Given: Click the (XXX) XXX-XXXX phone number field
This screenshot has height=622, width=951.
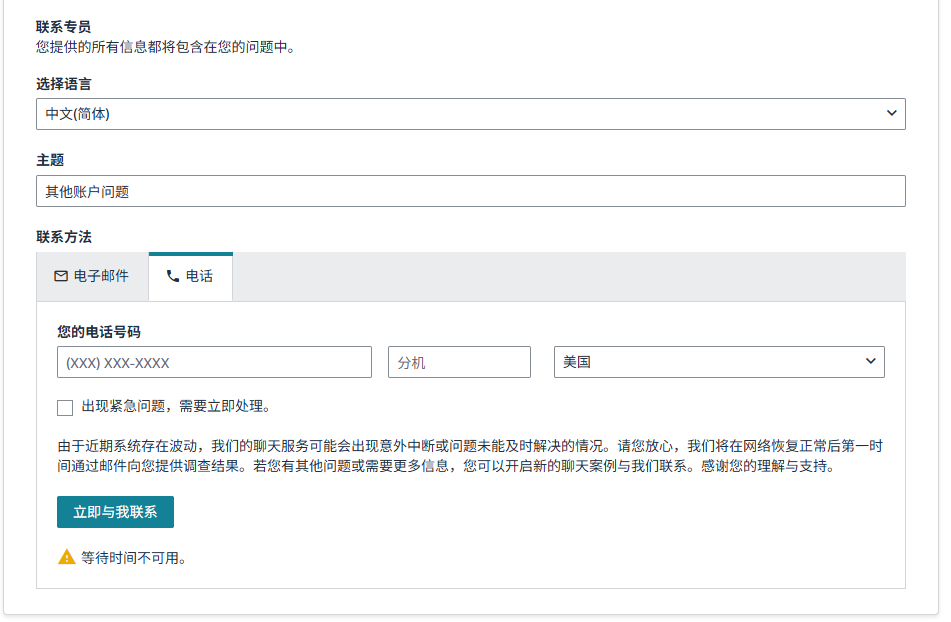Looking at the screenshot, I should [x=214, y=362].
